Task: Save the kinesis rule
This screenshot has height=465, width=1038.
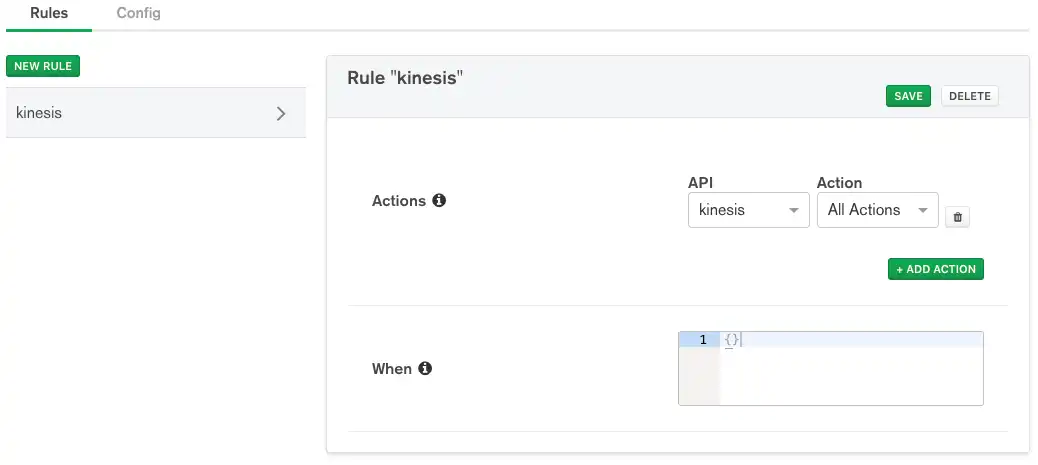Action: [908, 96]
